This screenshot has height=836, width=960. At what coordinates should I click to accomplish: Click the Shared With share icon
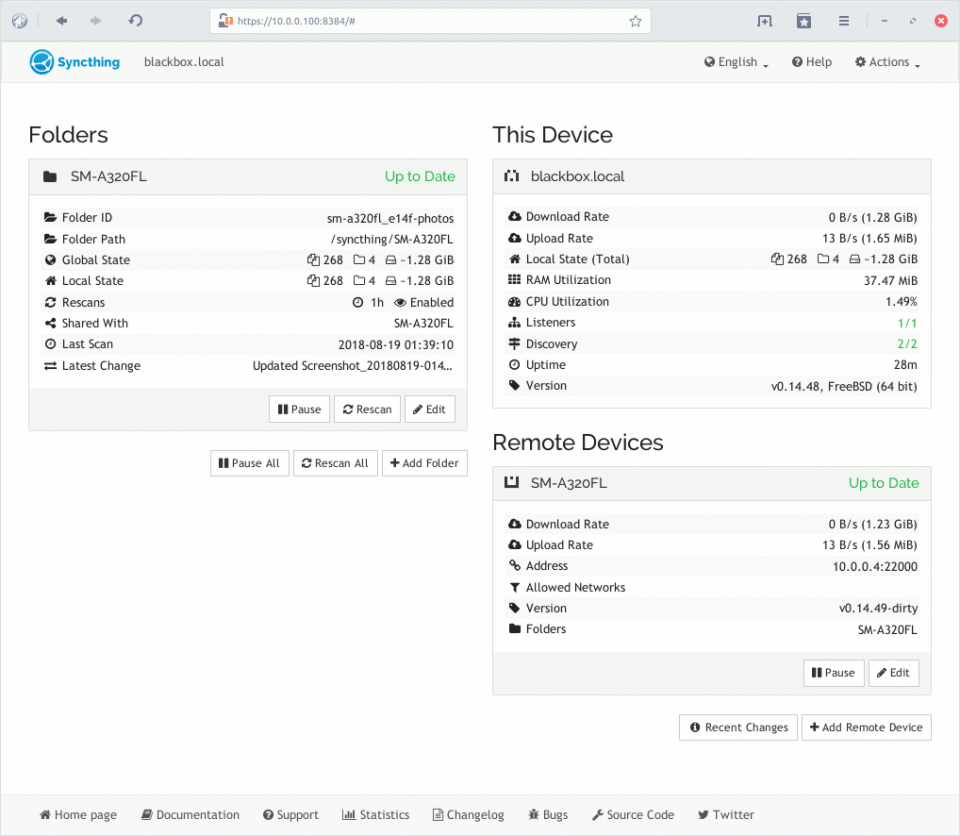[x=51, y=323]
